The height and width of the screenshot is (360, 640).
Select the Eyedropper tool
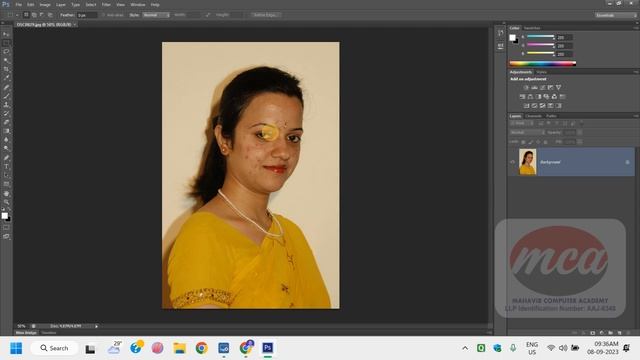[x=6, y=78]
